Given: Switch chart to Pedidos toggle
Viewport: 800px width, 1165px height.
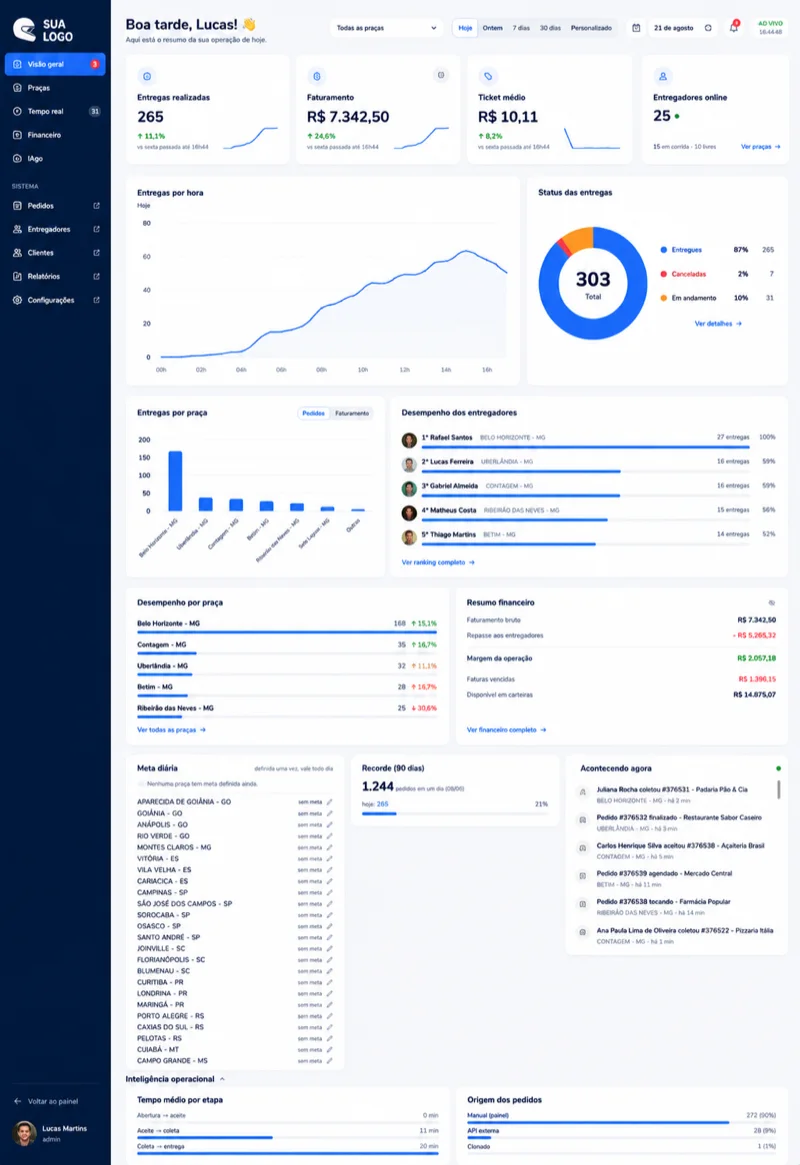Looking at the screenshot, I should click(x=313, y=413).
